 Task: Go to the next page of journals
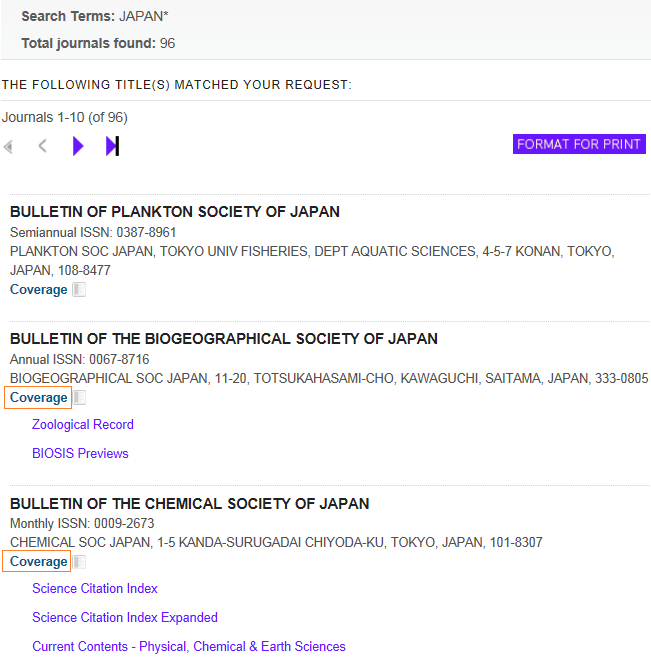pos(78,147)
